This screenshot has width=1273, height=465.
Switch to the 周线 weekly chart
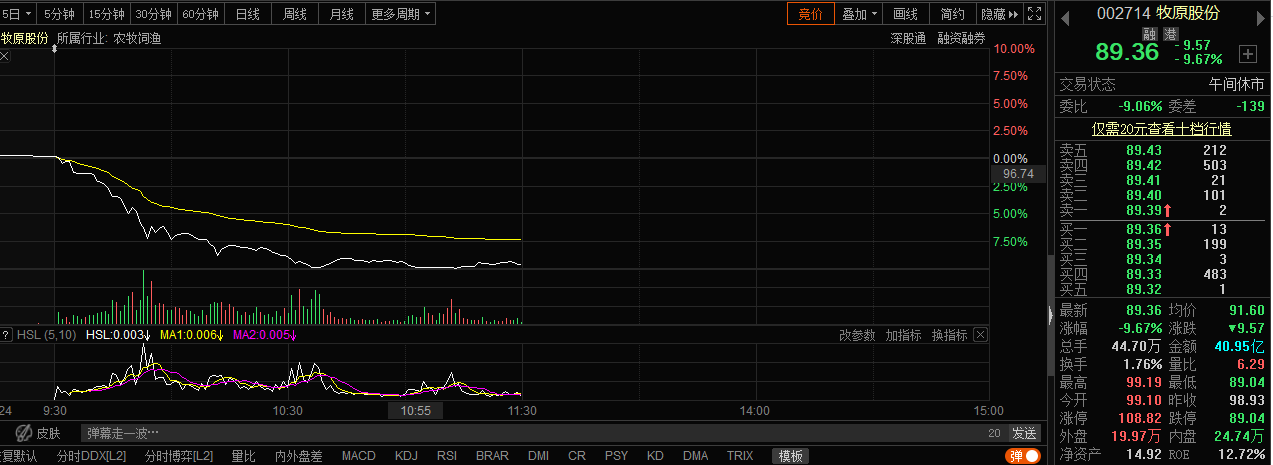(294, 14)
